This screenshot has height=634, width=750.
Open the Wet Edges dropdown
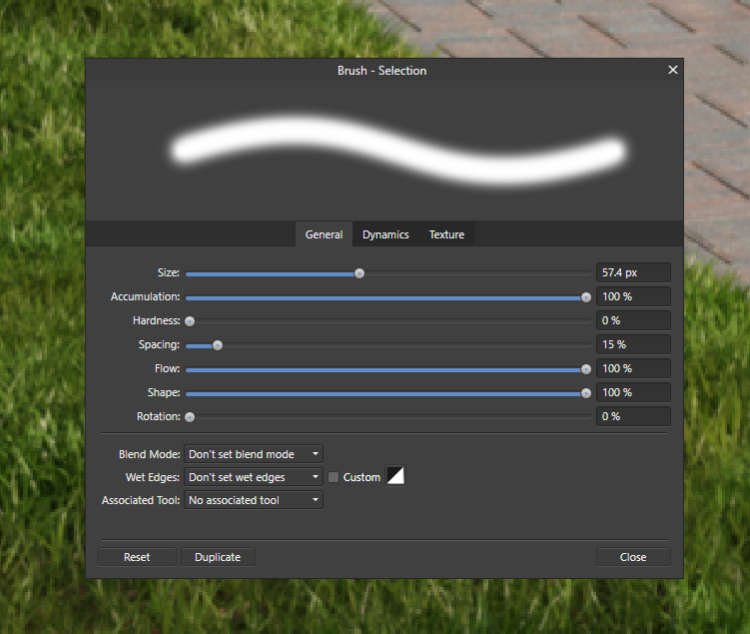[254, 477]
